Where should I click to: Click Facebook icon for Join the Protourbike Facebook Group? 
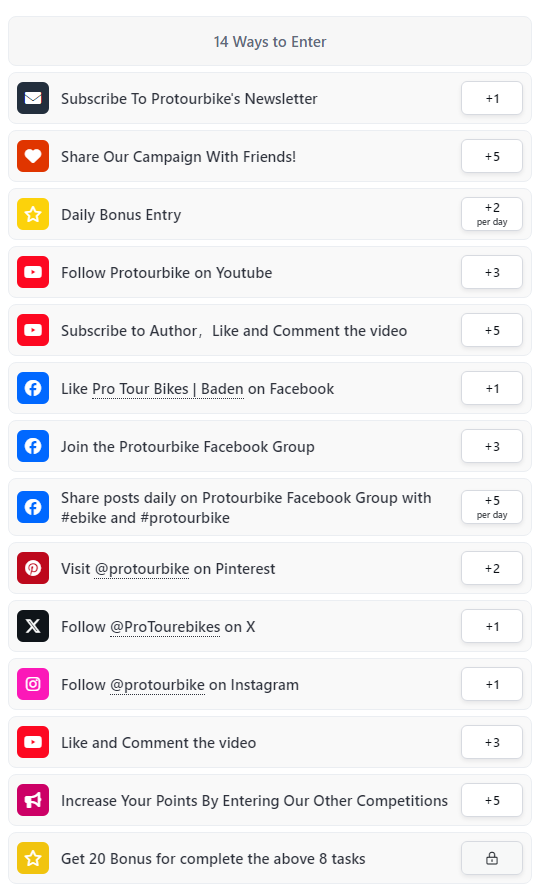(x=33, y=446)
